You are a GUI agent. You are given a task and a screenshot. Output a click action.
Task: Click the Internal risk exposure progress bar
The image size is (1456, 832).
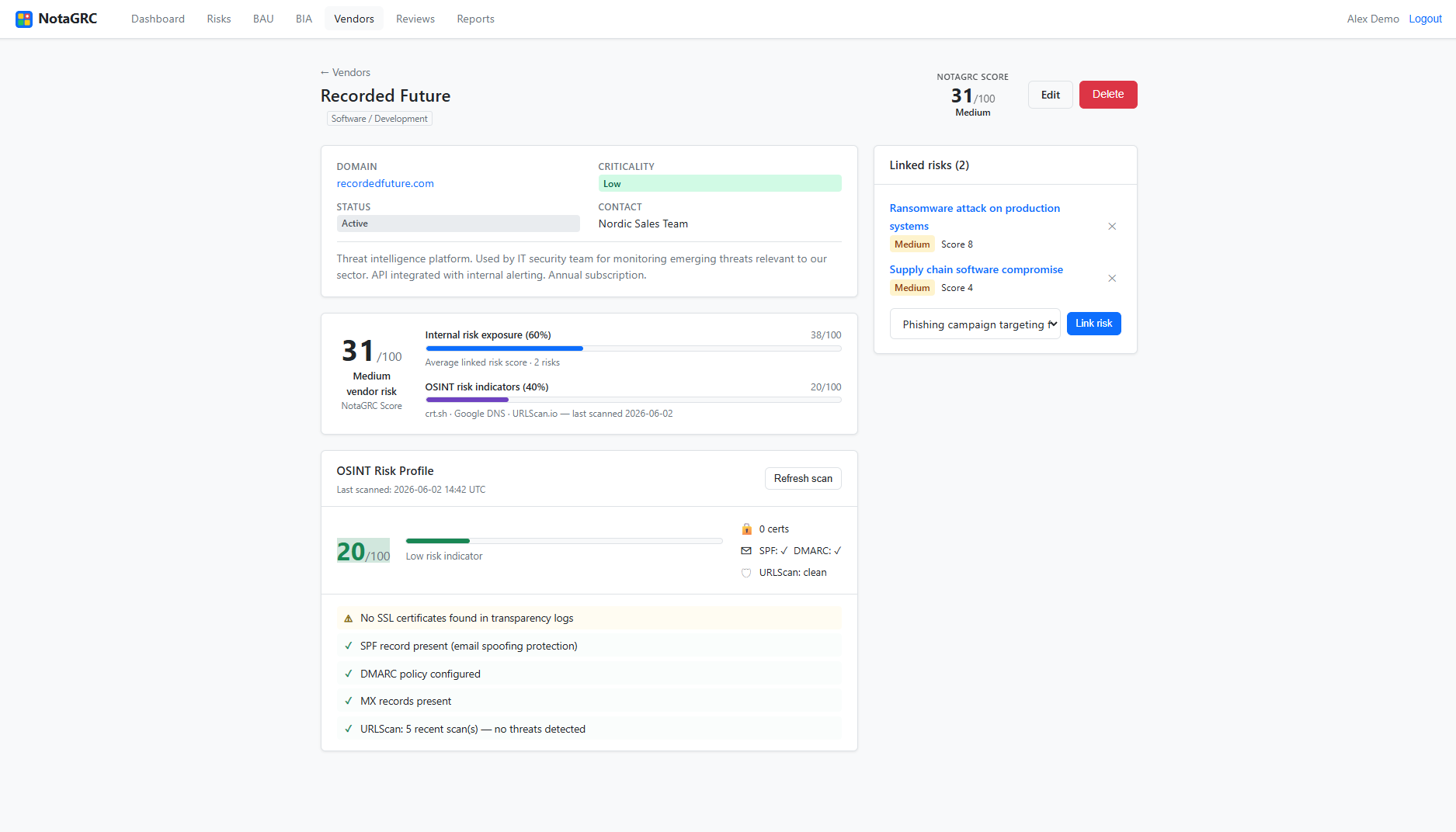point(633,348)
